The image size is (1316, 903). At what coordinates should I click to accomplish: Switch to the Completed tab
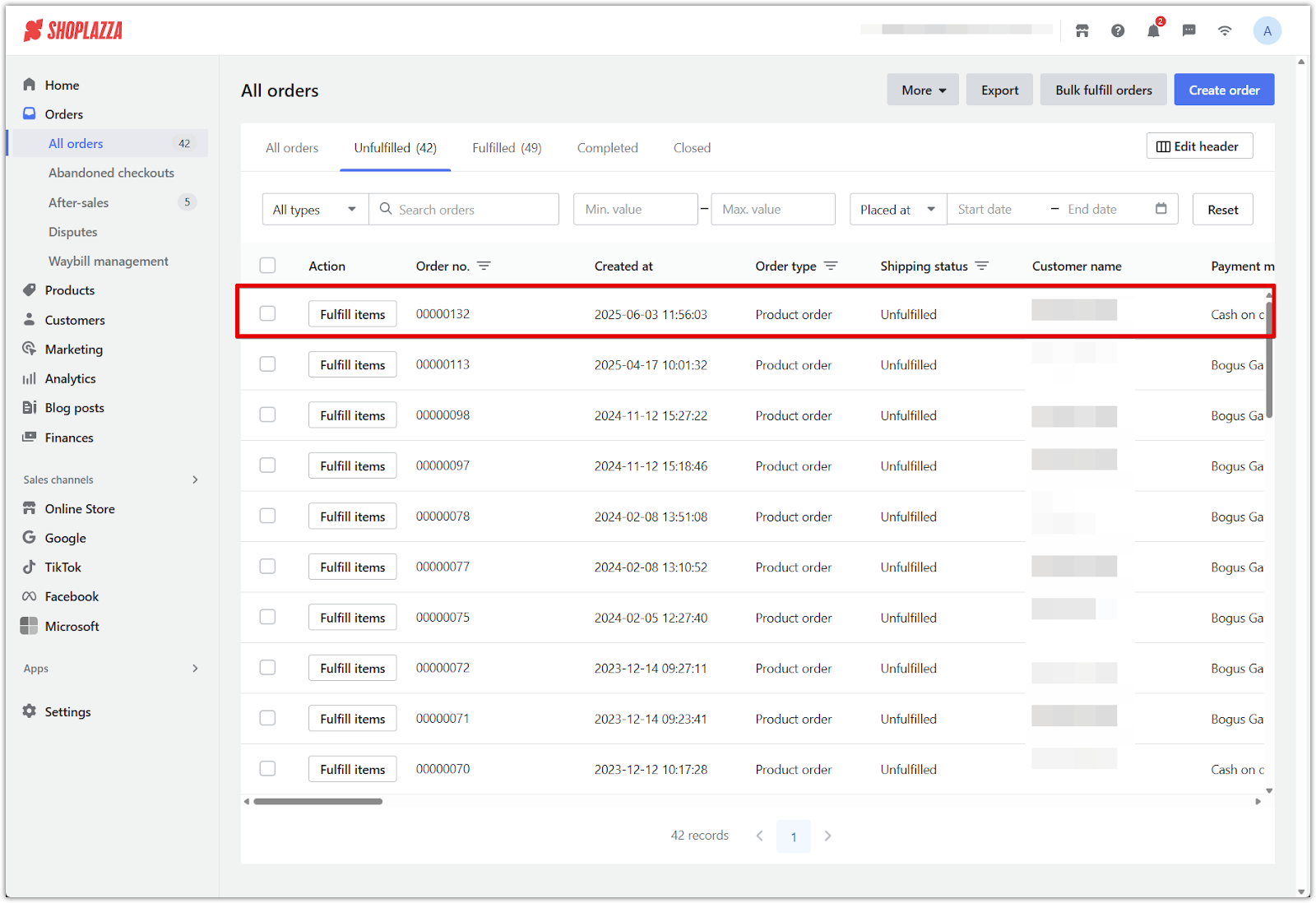click(608, 148)
